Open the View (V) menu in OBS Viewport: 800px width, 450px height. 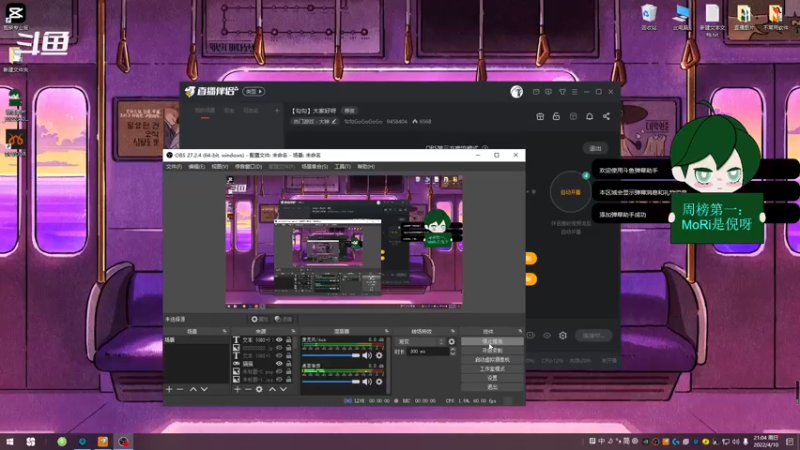coord(220,167)
